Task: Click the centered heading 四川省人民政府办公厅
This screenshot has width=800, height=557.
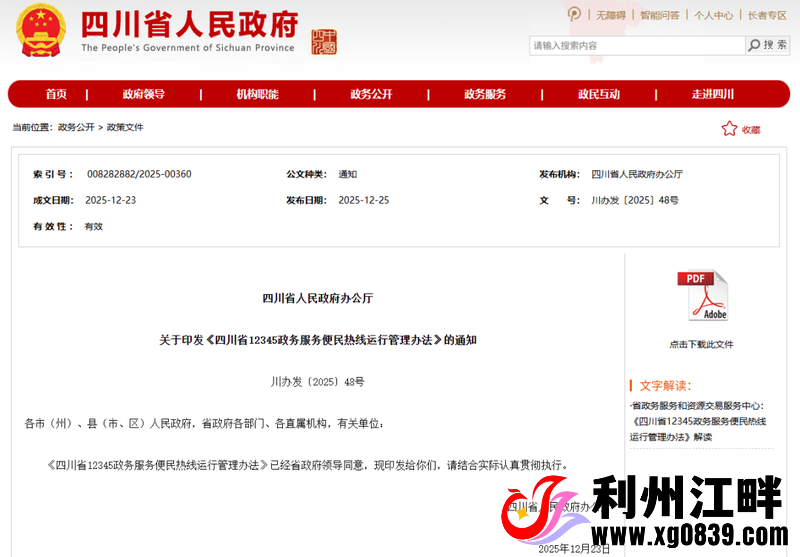Action: (318, 298)
